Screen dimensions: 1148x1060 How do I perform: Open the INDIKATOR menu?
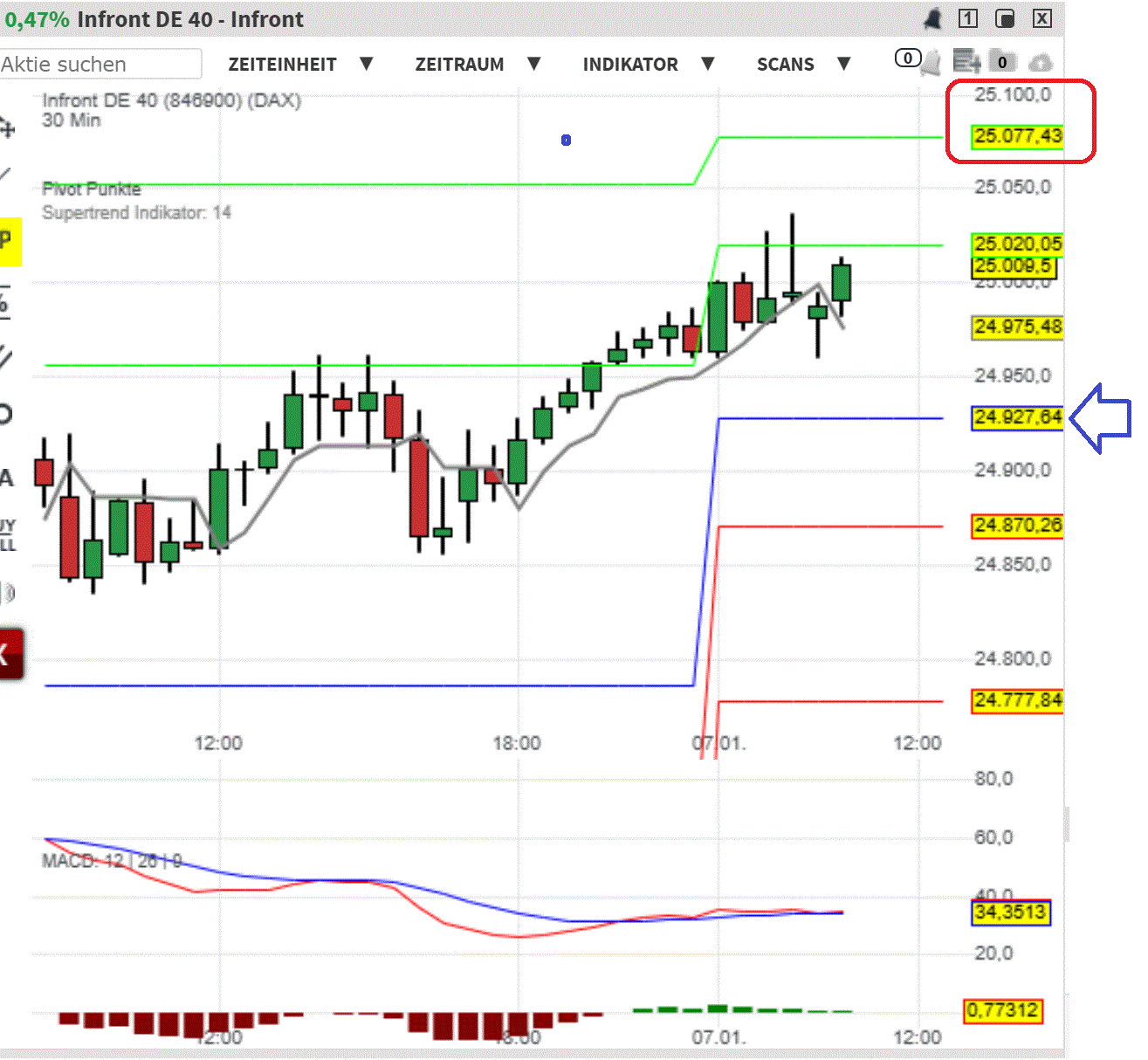coord(629,65)
